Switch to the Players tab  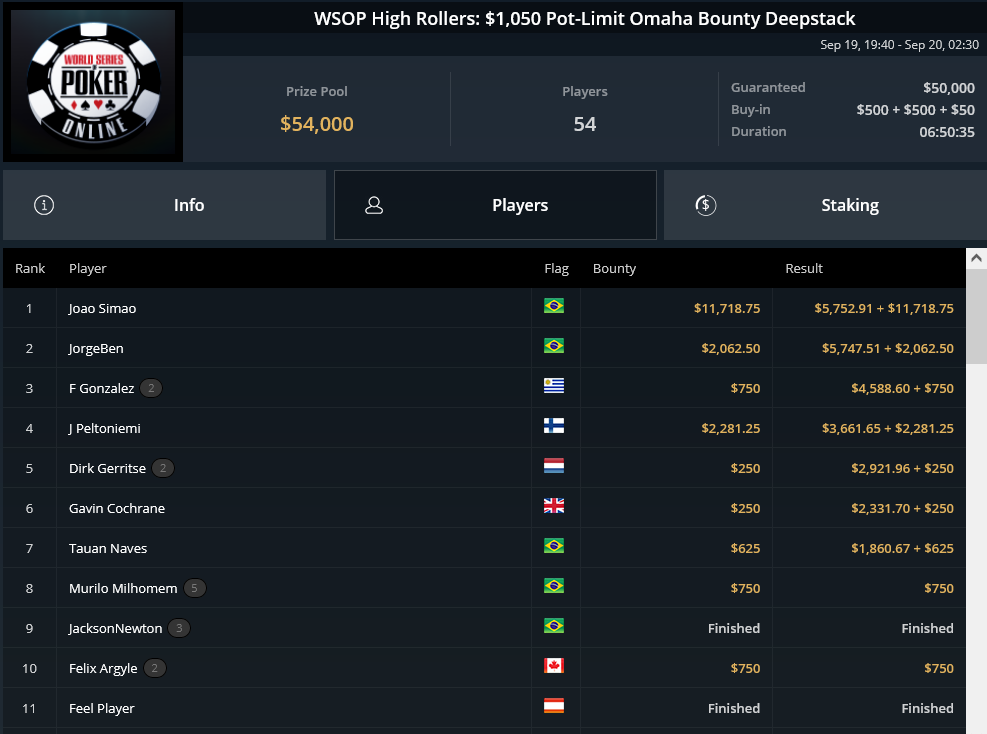click(495, 205)
